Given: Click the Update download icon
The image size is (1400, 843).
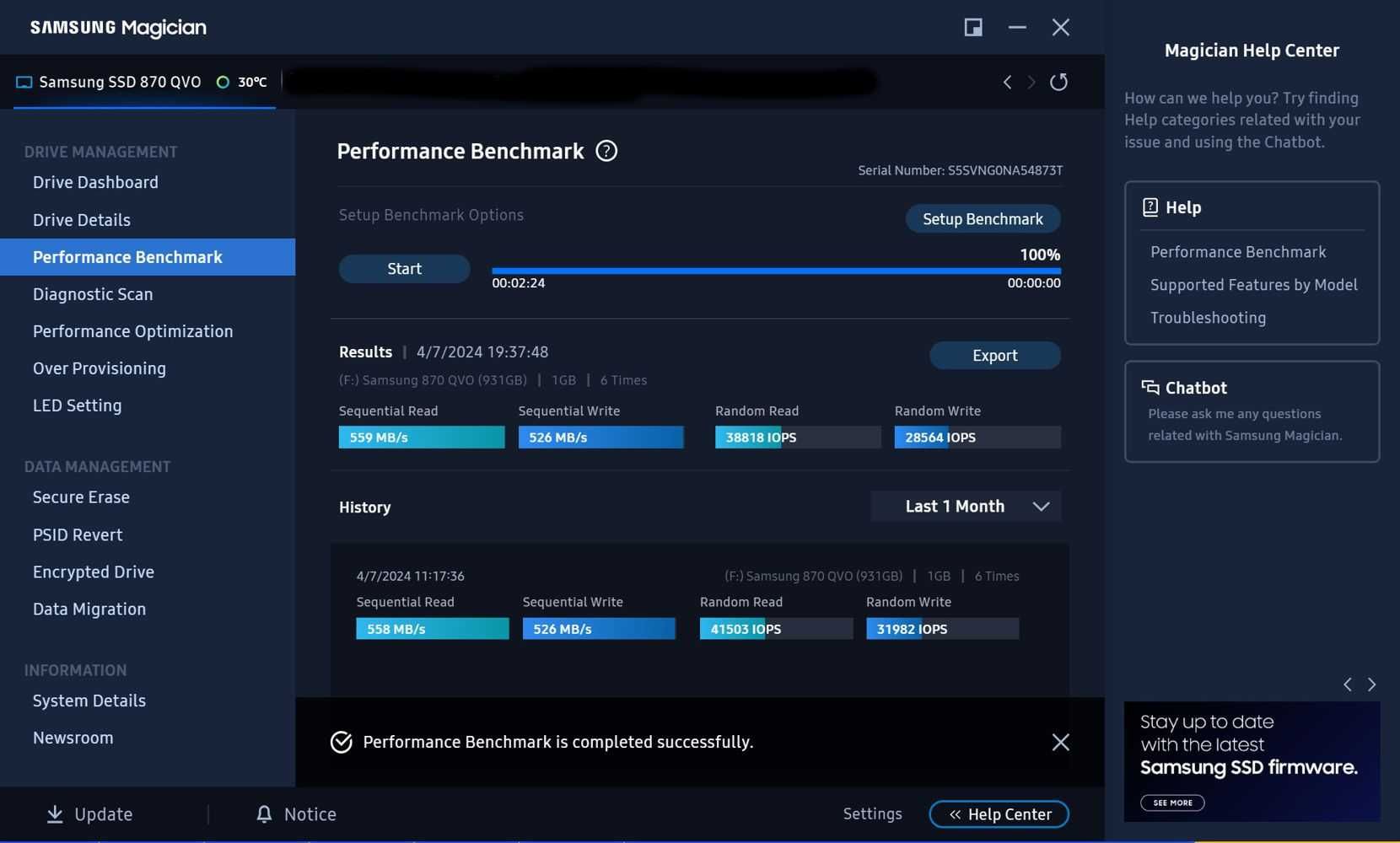Looking at the screenshot, I should tap(55, 813).
